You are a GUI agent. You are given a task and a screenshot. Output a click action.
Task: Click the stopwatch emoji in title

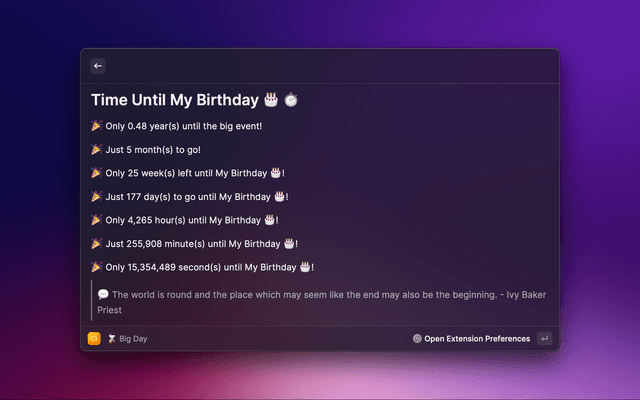(291, 100)
